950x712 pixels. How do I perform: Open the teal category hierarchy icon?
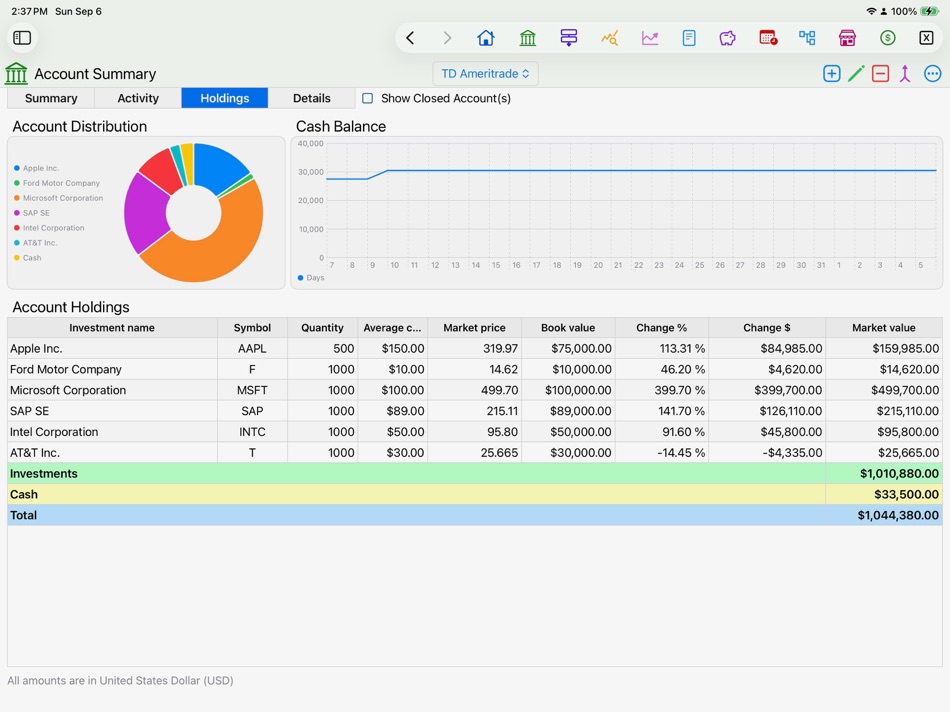807,38
